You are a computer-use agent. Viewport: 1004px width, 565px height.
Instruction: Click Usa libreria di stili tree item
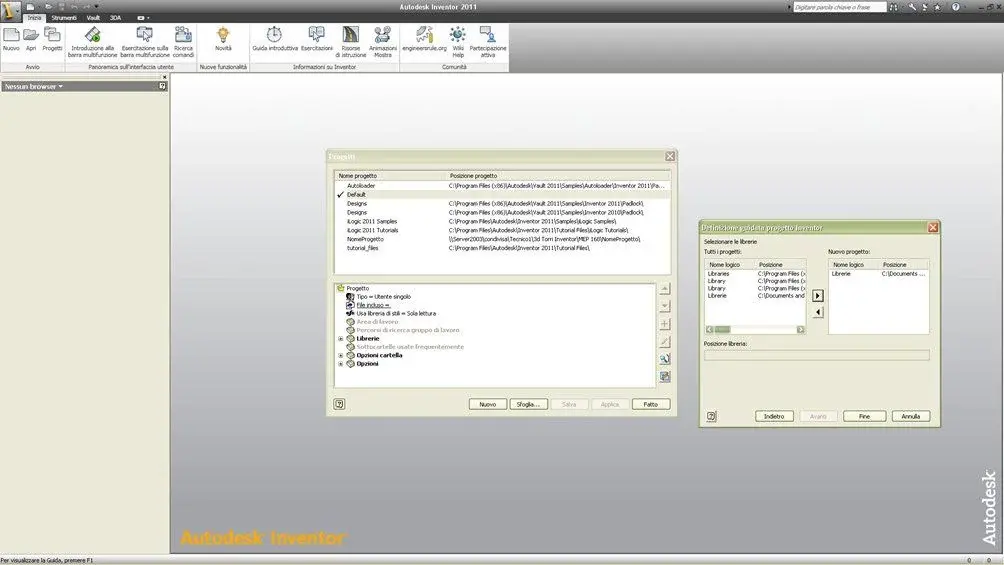click(396, 313)
